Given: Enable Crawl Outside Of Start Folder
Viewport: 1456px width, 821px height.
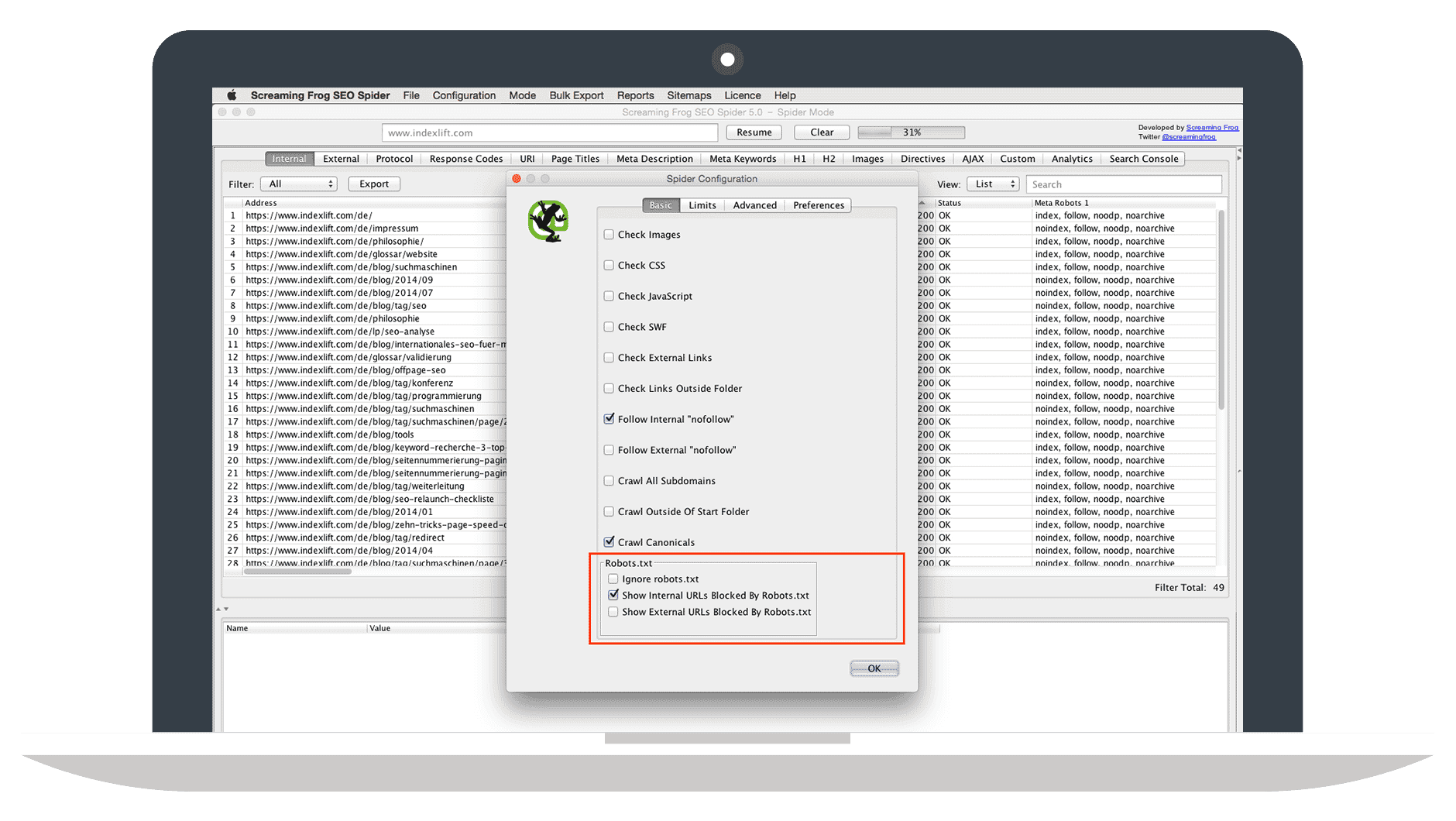Looking at the screenshot, I should click(x=609, y=512).
